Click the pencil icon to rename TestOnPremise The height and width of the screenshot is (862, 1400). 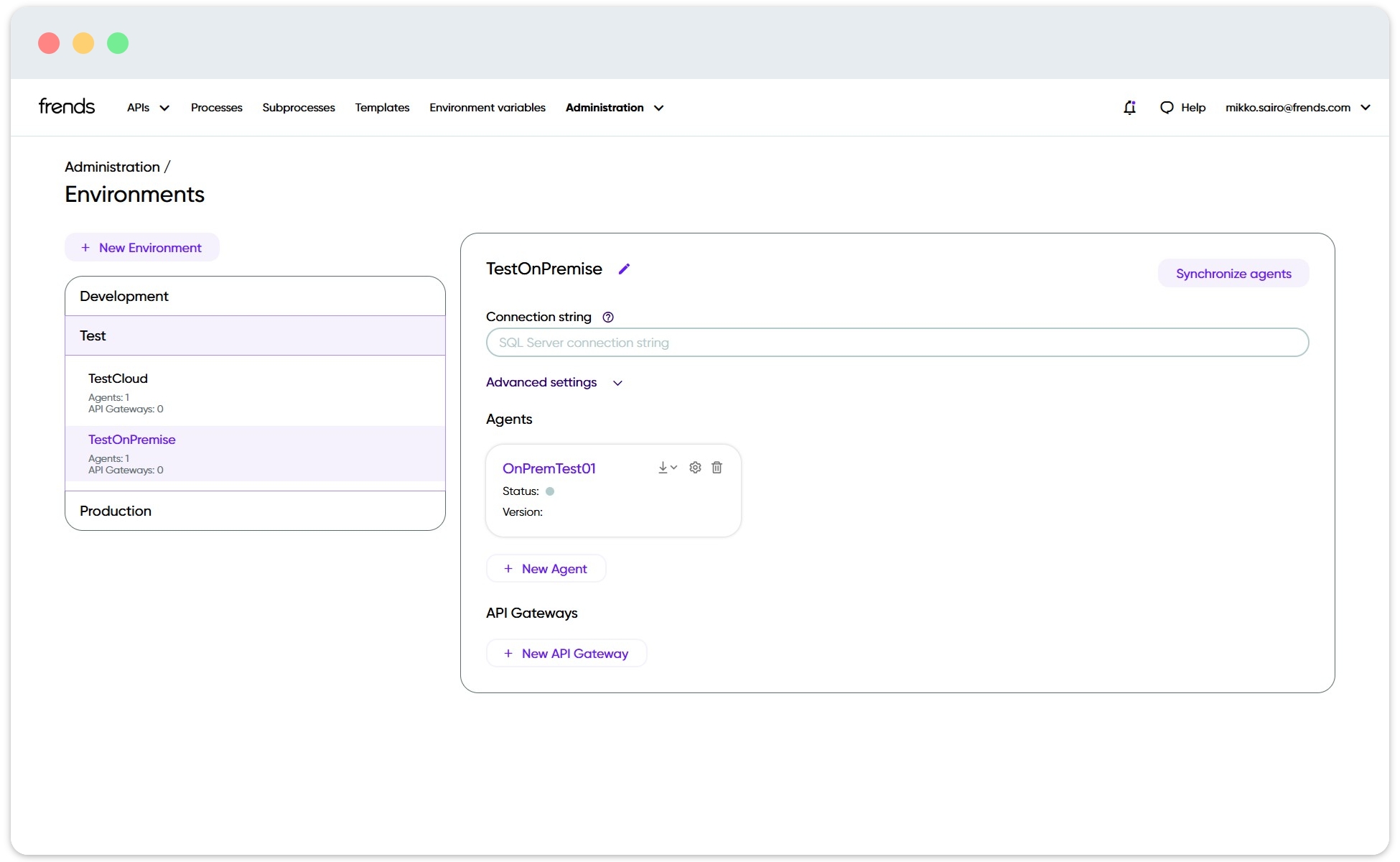(x=624, y=269)
